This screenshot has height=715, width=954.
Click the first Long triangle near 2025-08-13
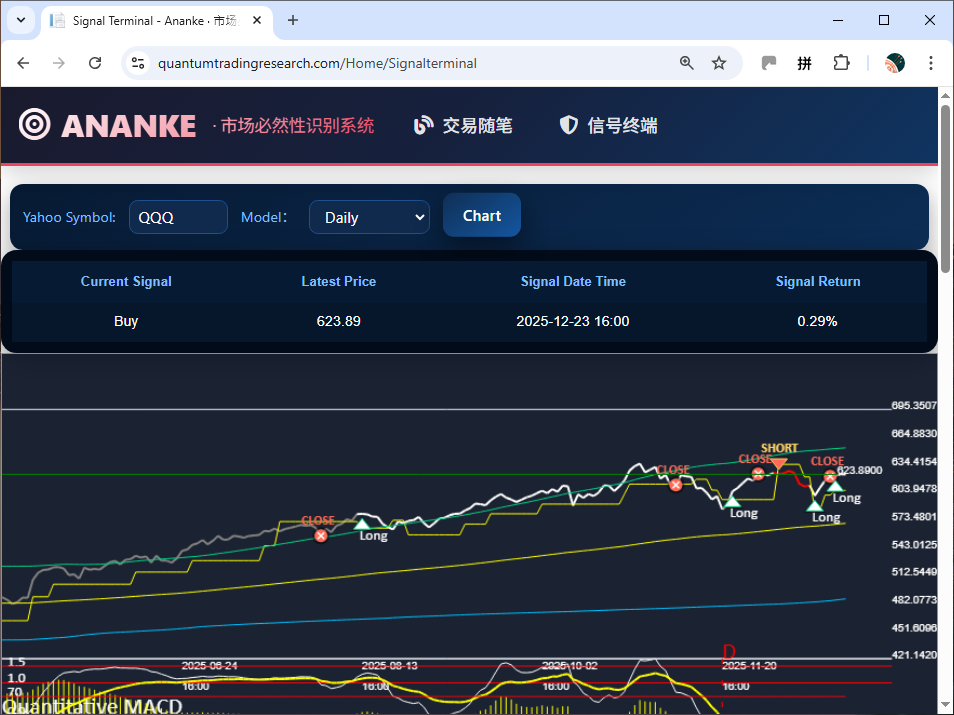[x=362, y=524]
